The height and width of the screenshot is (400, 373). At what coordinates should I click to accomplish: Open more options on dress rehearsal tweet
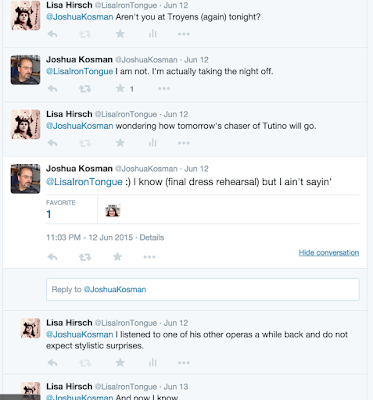tap(149, 257)
